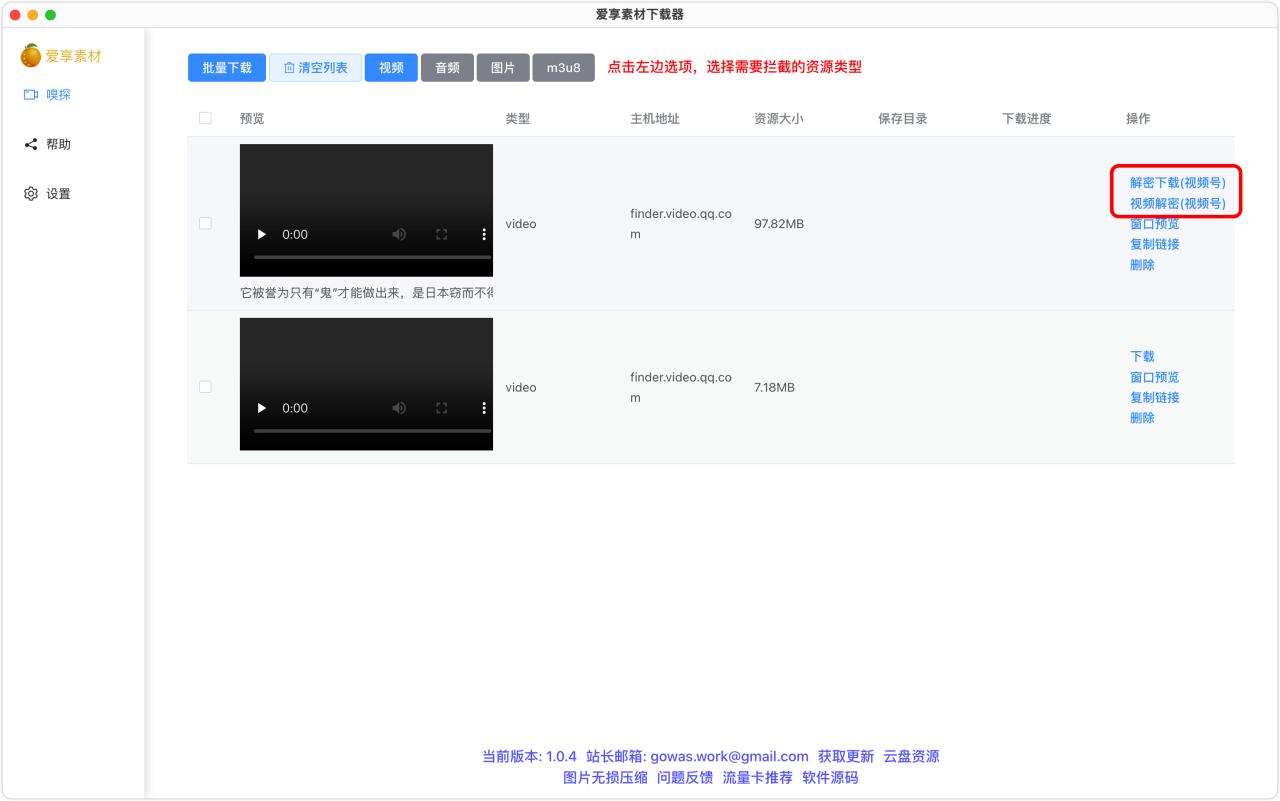Toggle the 视频 resource type filter
The image size is (1280, 801).
391,68
